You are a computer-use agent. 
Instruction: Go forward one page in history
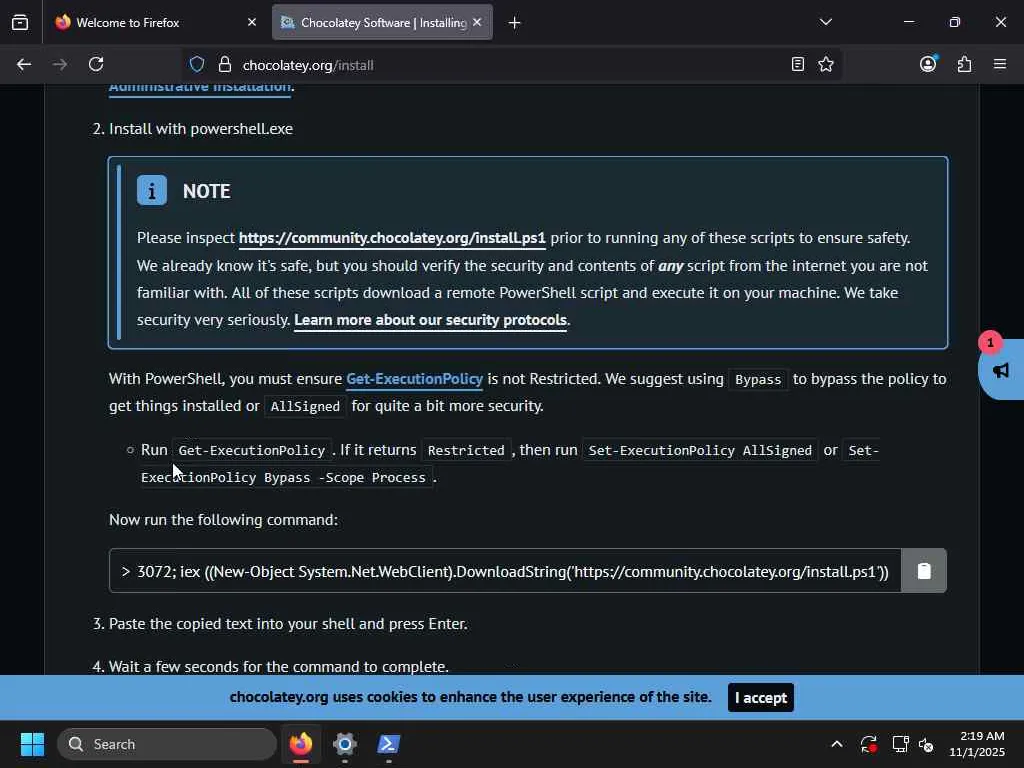point(60,65)
